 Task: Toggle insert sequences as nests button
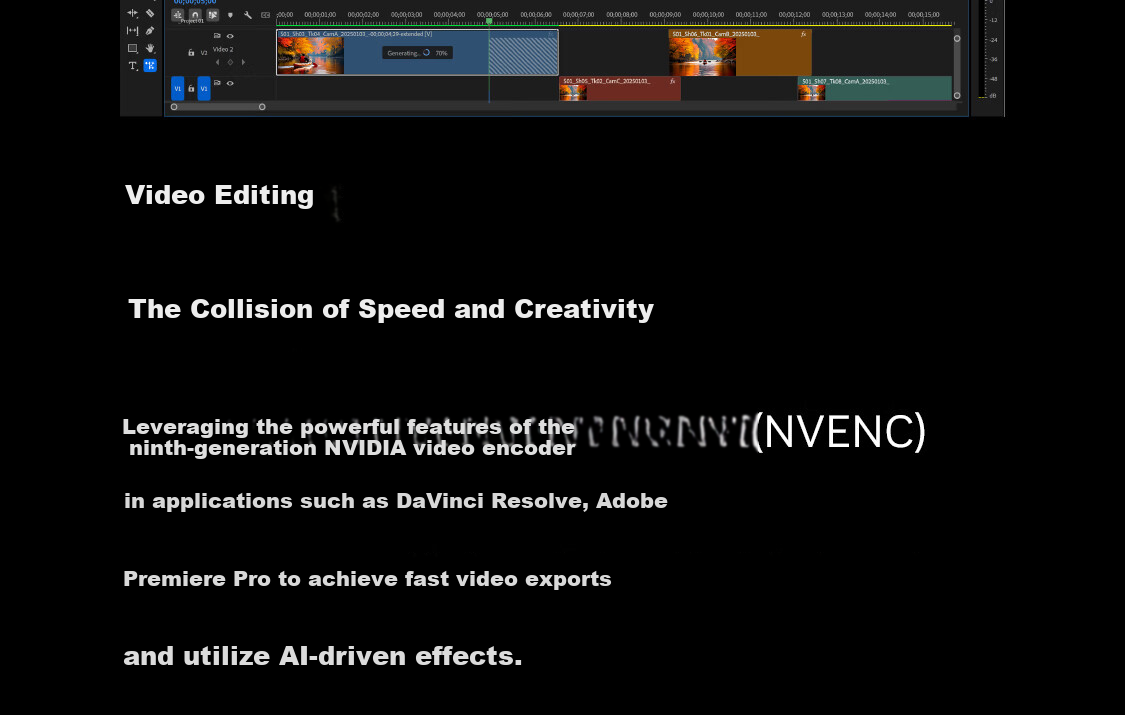tap(177, 14)
